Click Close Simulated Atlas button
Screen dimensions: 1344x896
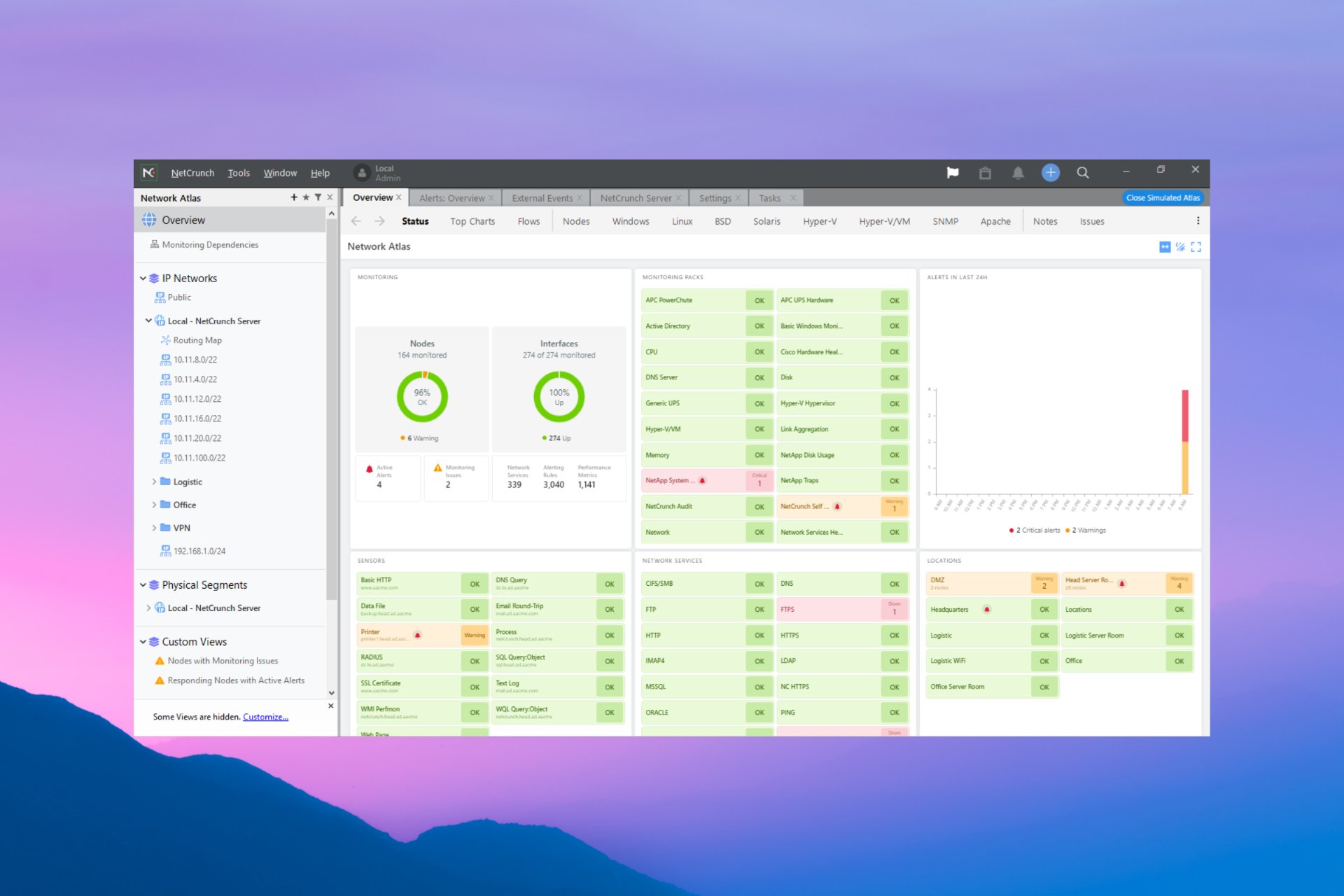(x=1163, y=198)
